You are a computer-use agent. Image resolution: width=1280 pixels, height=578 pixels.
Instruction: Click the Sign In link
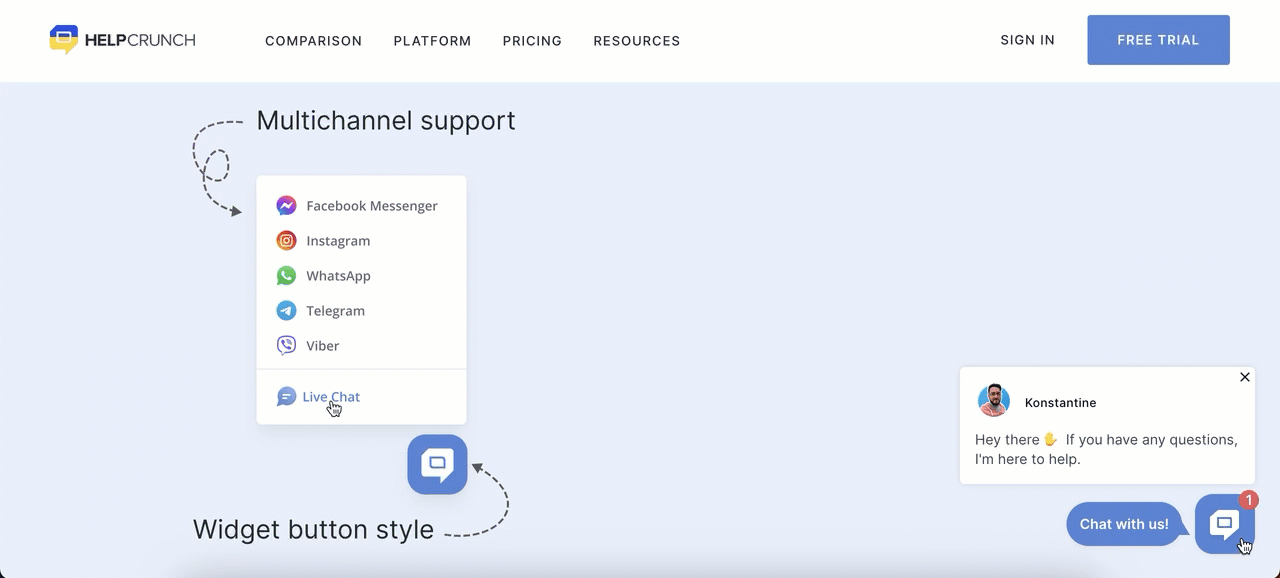pyautogui.click(x=1027, y=40)
